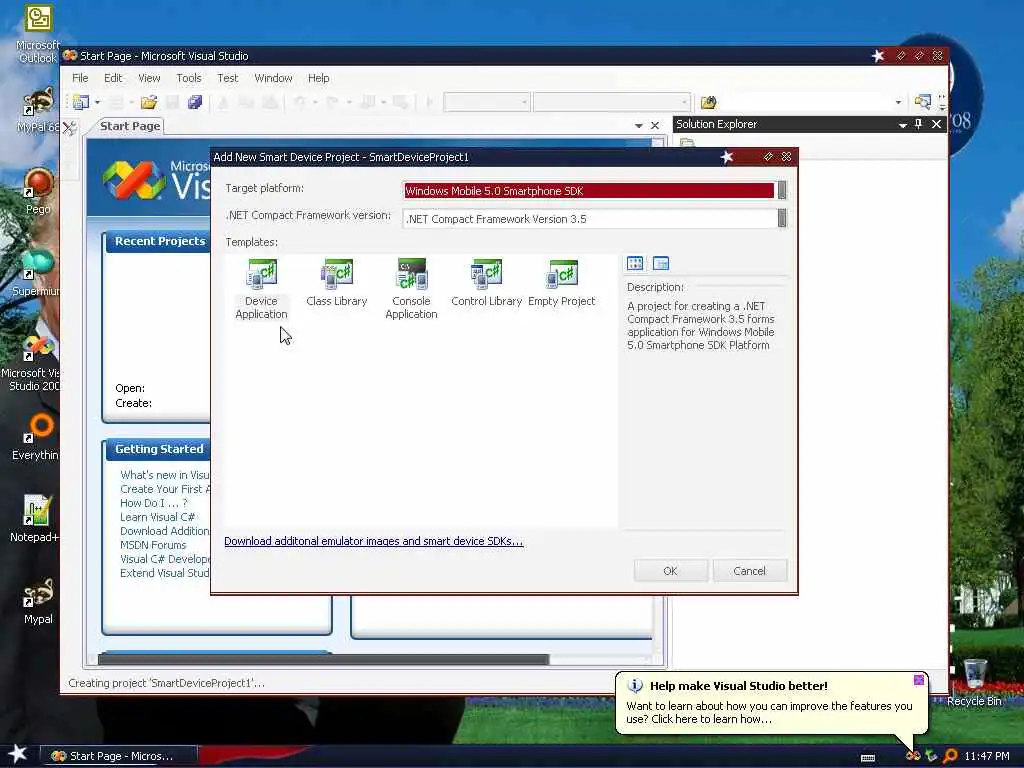
Task: Open the Notepad++ desktop shortcut
Action: [x=36, y=519]
